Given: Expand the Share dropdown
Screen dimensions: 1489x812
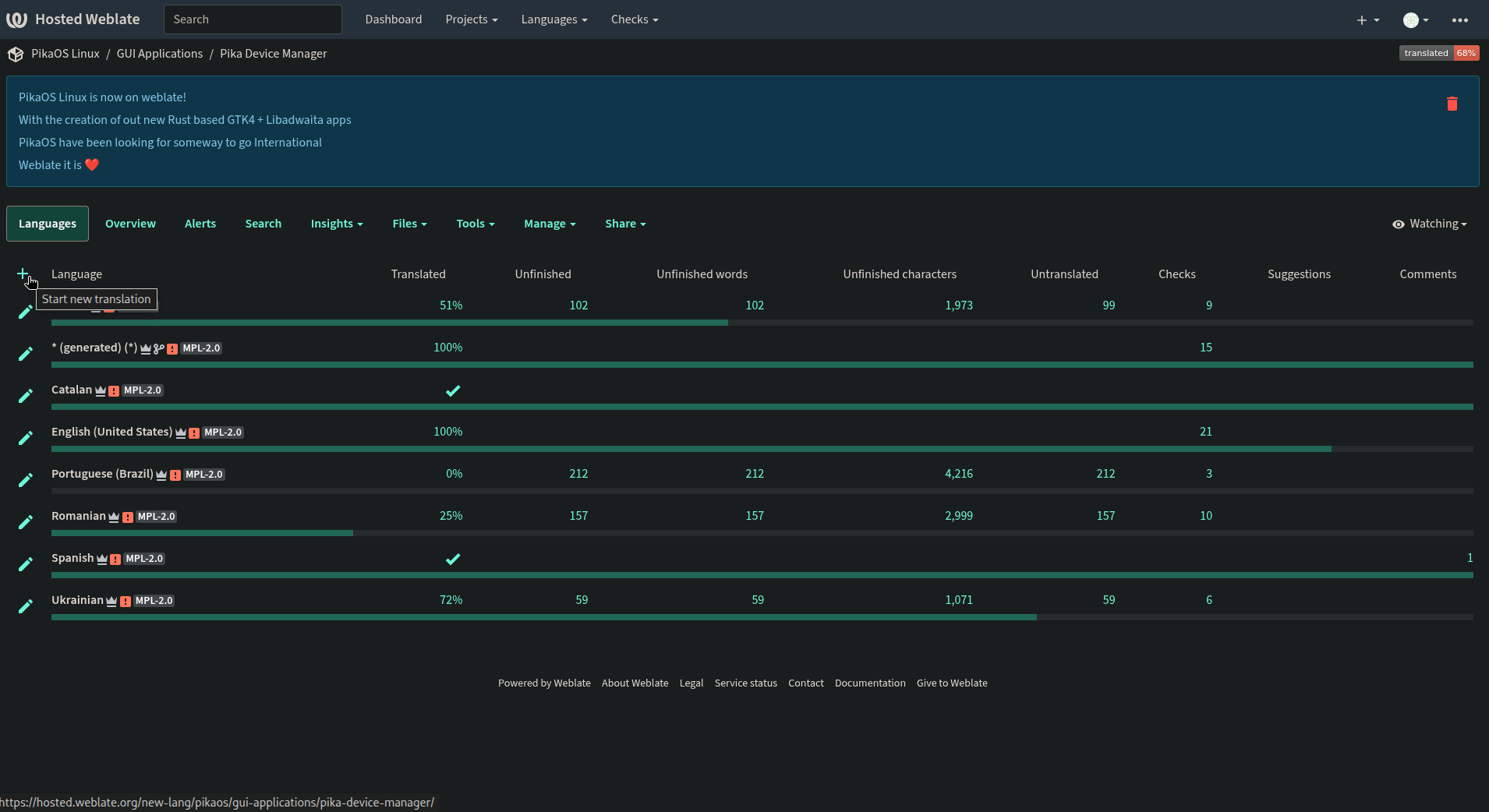Looking at the screenshot, I should tap(625, 224).
